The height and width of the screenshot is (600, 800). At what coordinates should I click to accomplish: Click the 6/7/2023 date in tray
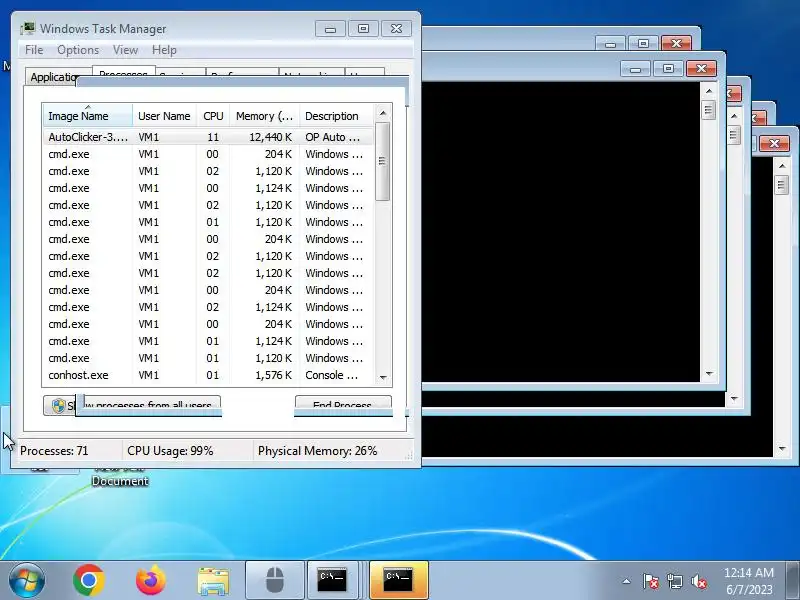tap(749, 589)
